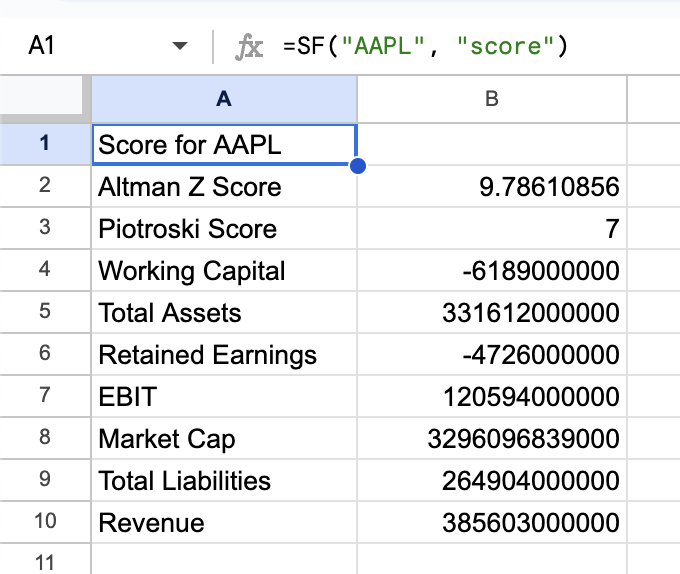680x574 pixels.
Task: Click the 'Altman Z Score' cell
Action: click(x=224, y=186)
